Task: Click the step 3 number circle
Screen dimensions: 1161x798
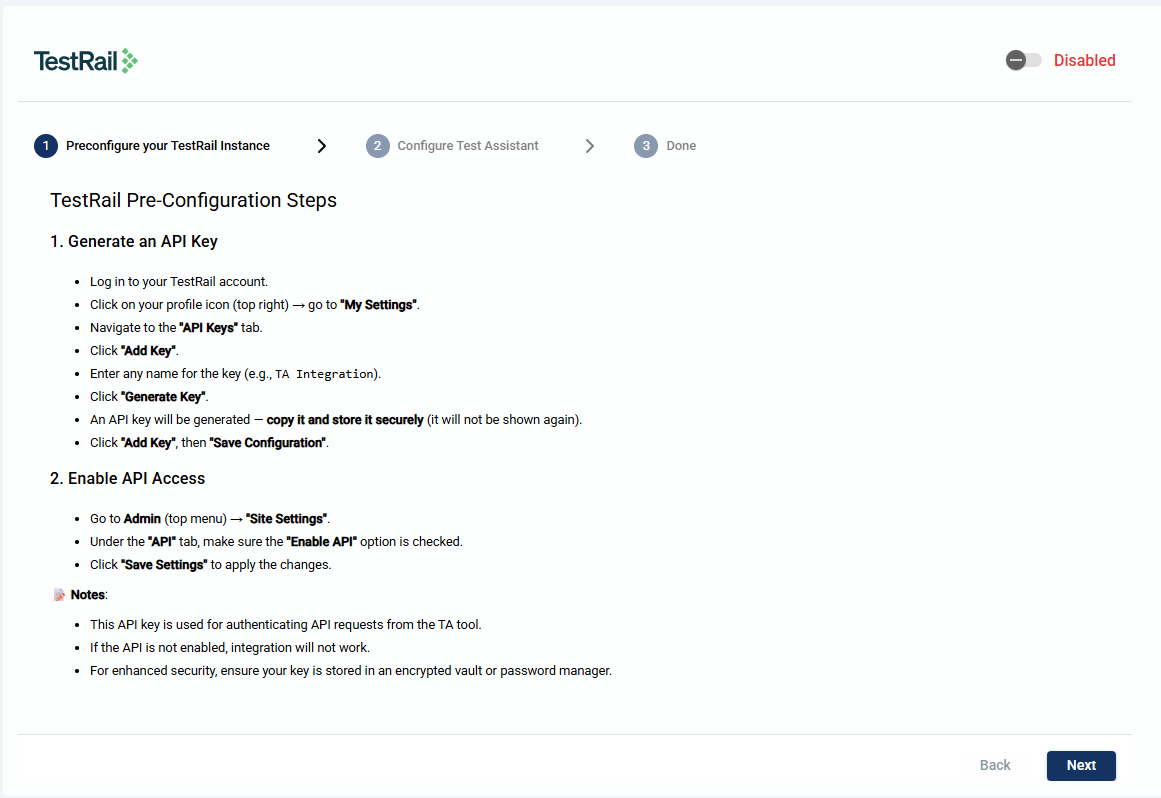Action: (645, 146)
